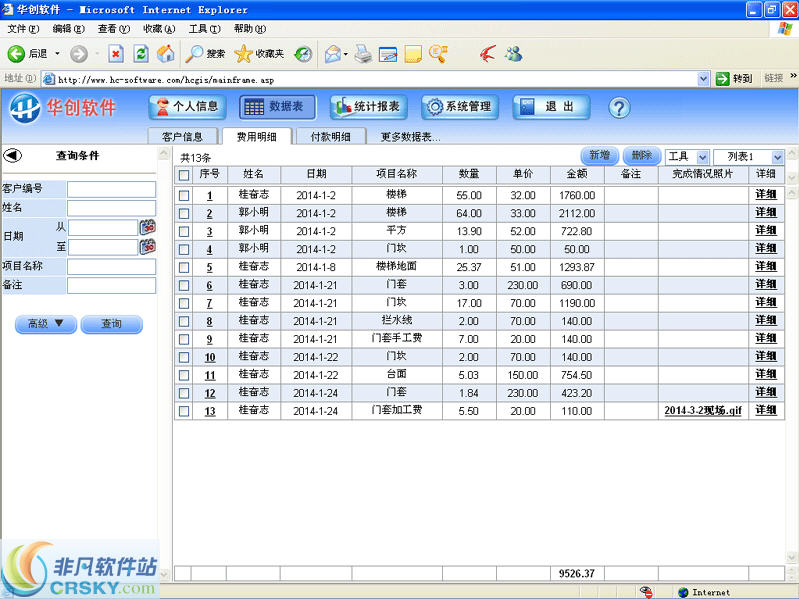Viewport: 799px width, 599px height.
Task: Open the 更多数据表... menu
Action: point(410,137)
